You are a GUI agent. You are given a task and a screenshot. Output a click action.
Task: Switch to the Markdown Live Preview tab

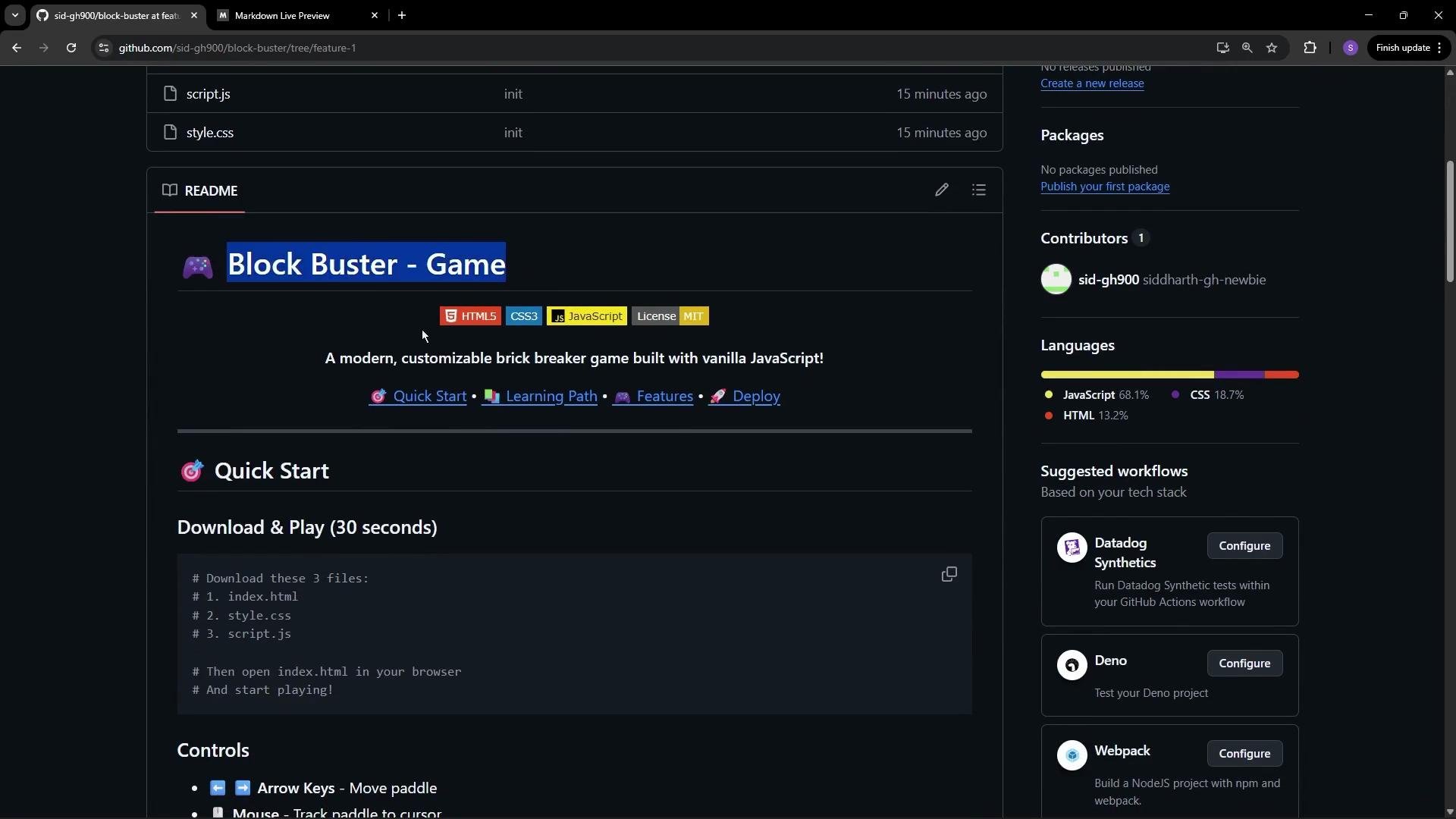point(297,15)
